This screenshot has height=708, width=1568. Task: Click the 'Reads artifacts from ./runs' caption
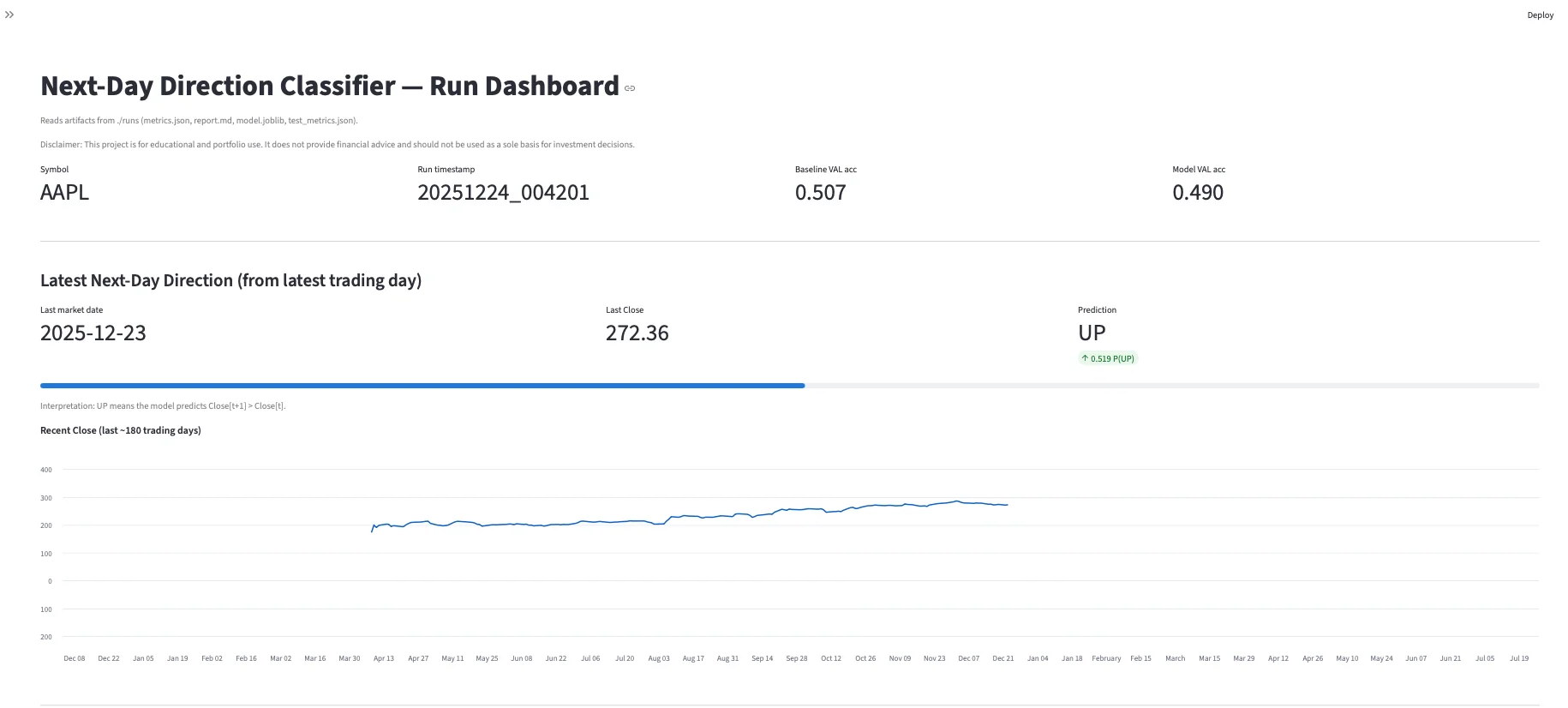click(199, 121)
